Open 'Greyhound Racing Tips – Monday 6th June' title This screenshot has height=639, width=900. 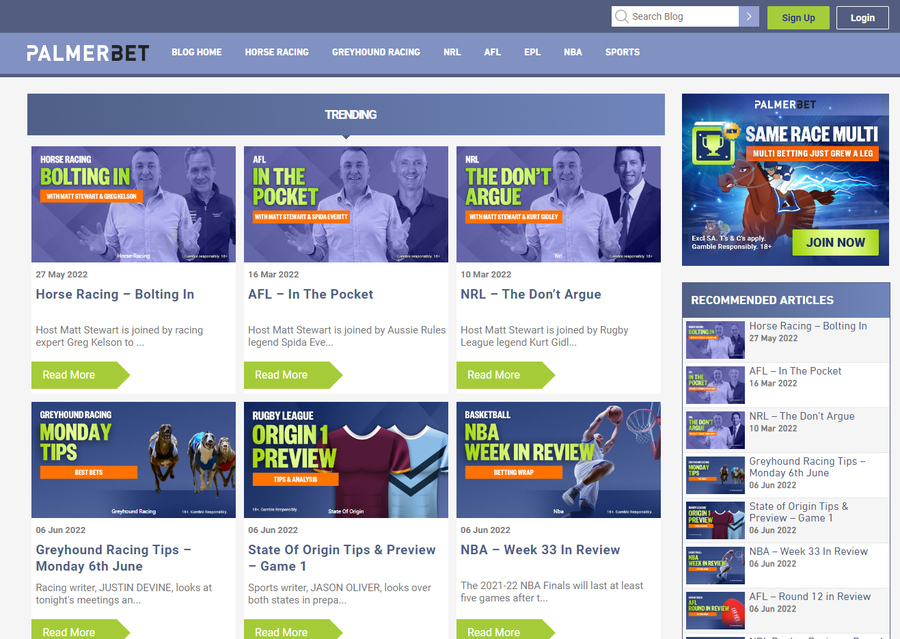(114, 558)
